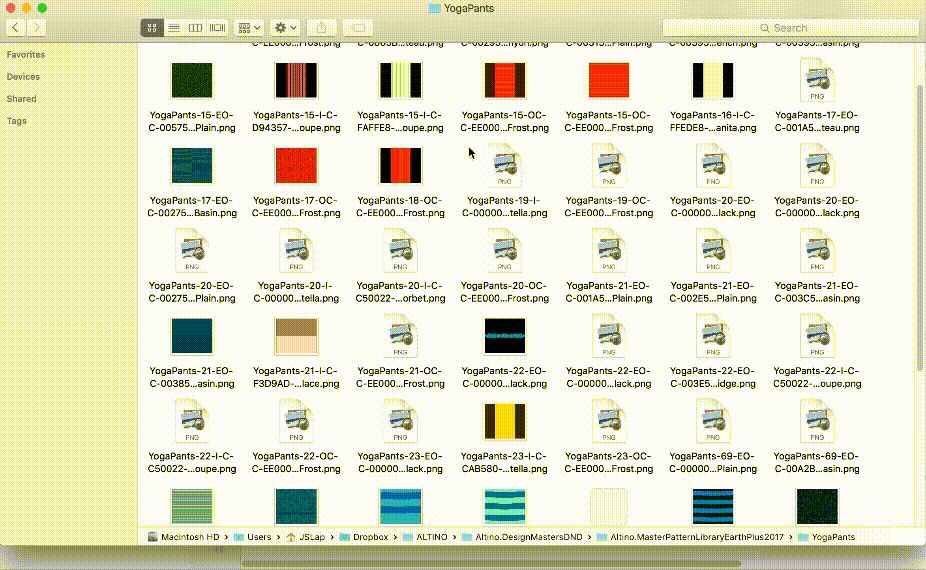Screen dimensions: 926x570
Task: Select the black thumbnail with blue center line
Action: [504, 336]
